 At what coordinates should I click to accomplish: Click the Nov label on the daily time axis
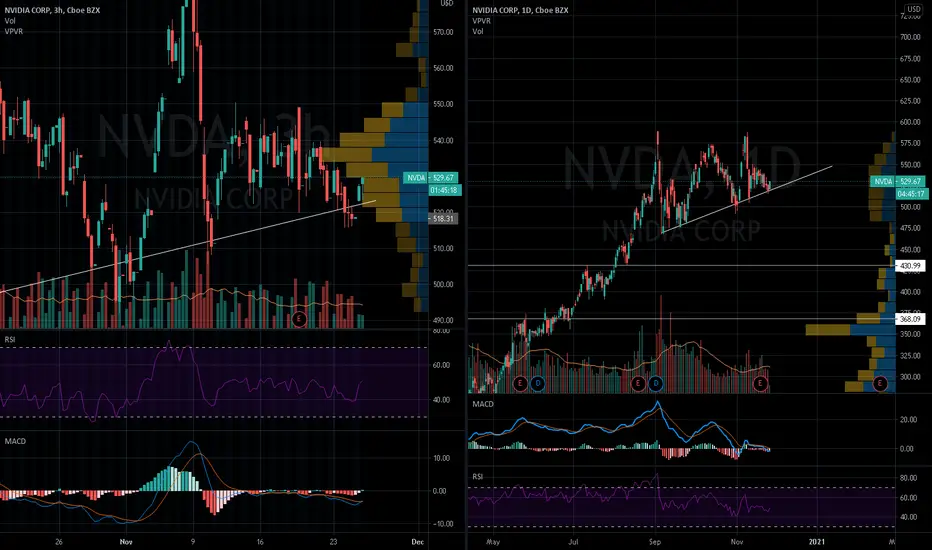pos(736,542)
